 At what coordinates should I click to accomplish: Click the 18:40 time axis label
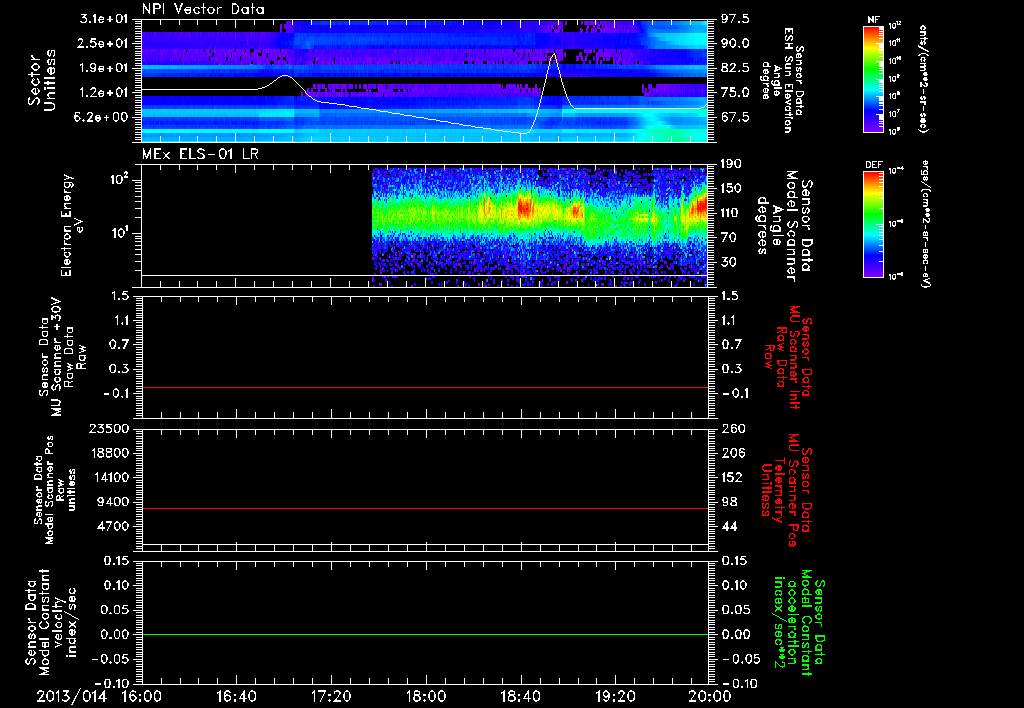coord(520,696)
